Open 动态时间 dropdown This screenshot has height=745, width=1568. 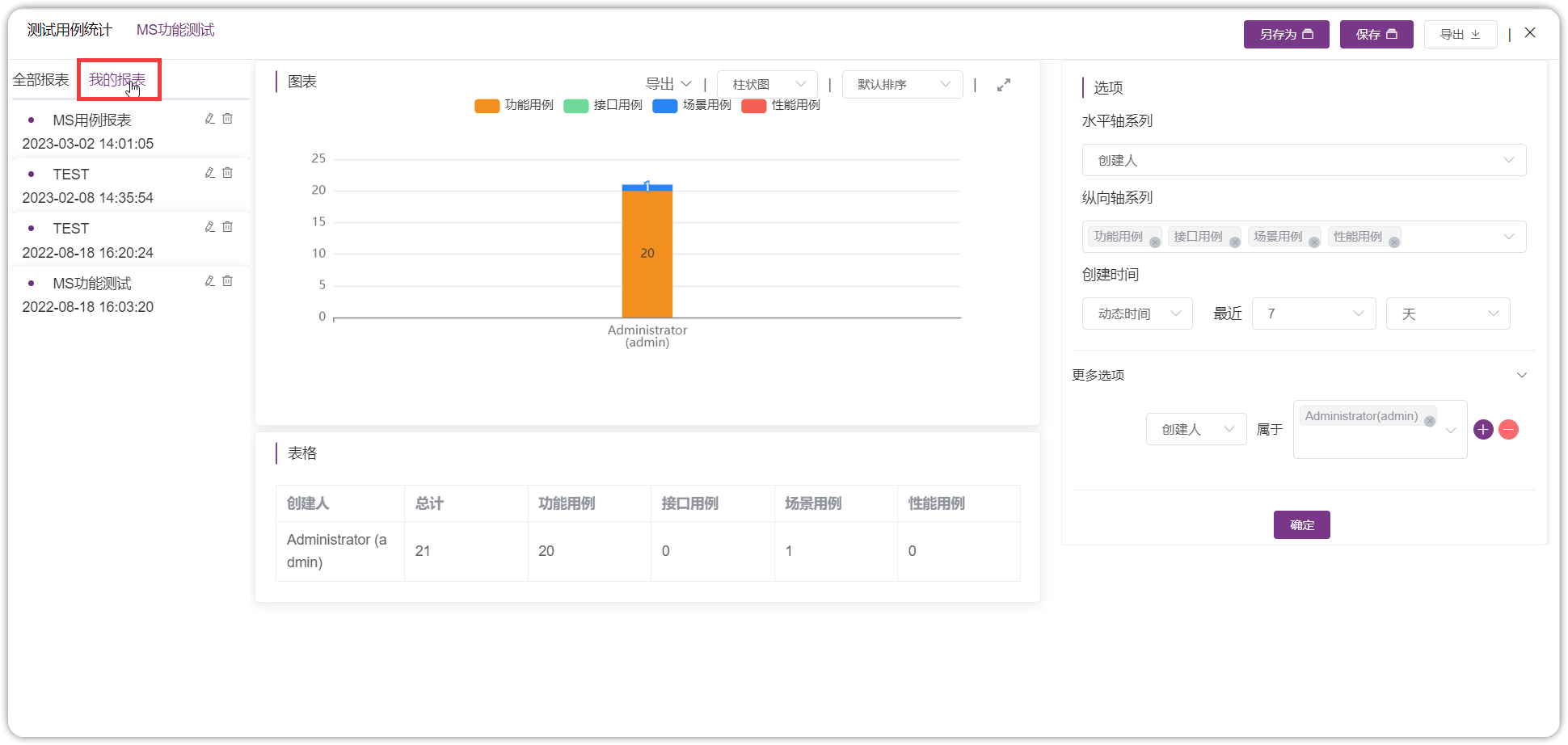1137,314
